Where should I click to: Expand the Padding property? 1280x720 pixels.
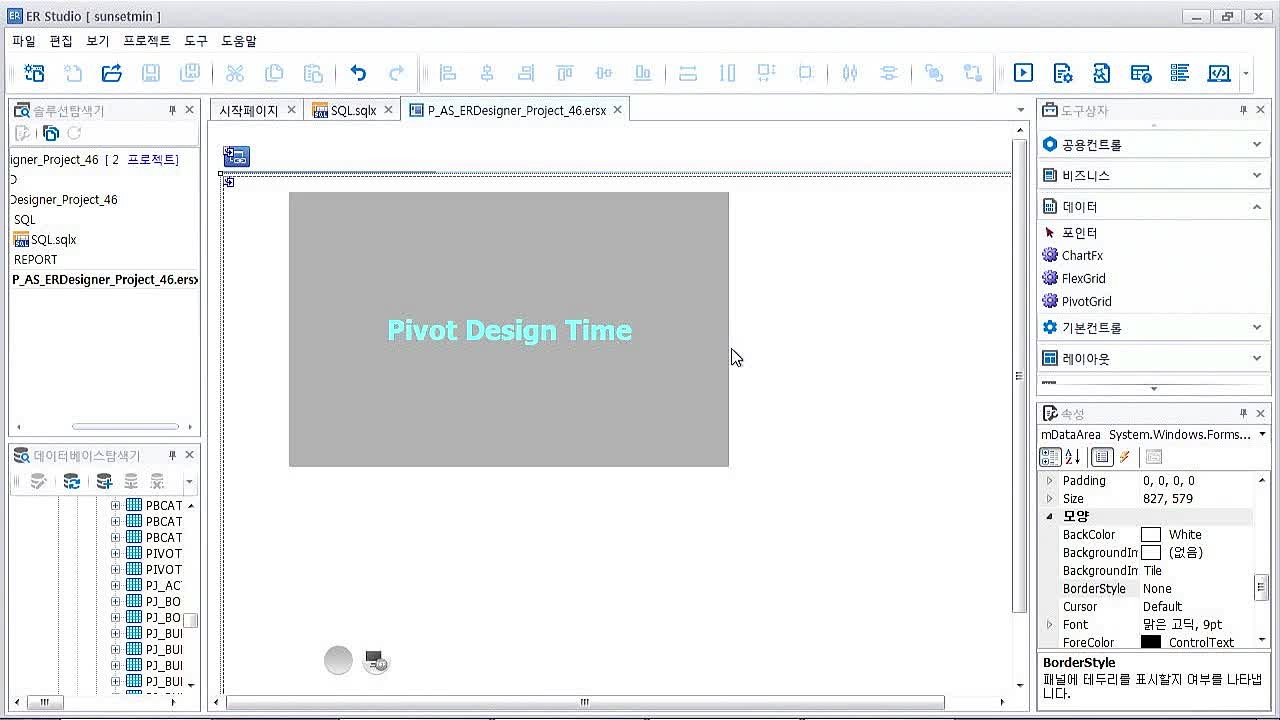point(1049,481)
